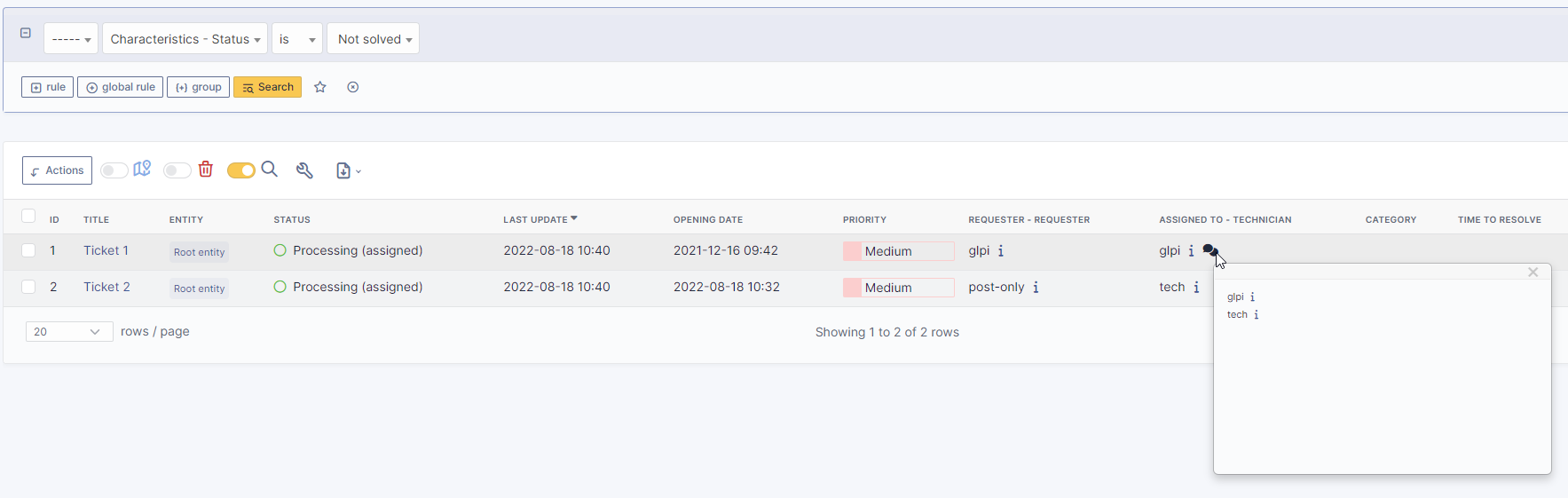1568x498 pixels.
Task: Open the 'is' comparison operator dropdown
Action: pyautogui.click(x=297, y=39)
